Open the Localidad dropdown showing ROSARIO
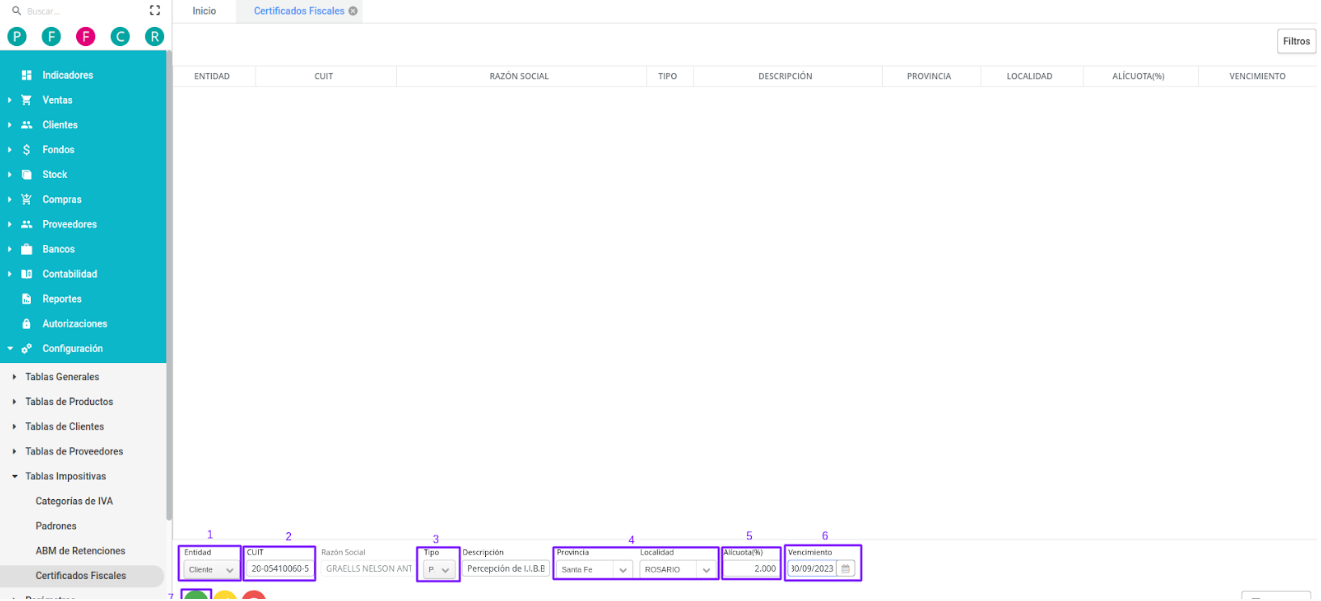1321x601 pixels. coord(677,569)
